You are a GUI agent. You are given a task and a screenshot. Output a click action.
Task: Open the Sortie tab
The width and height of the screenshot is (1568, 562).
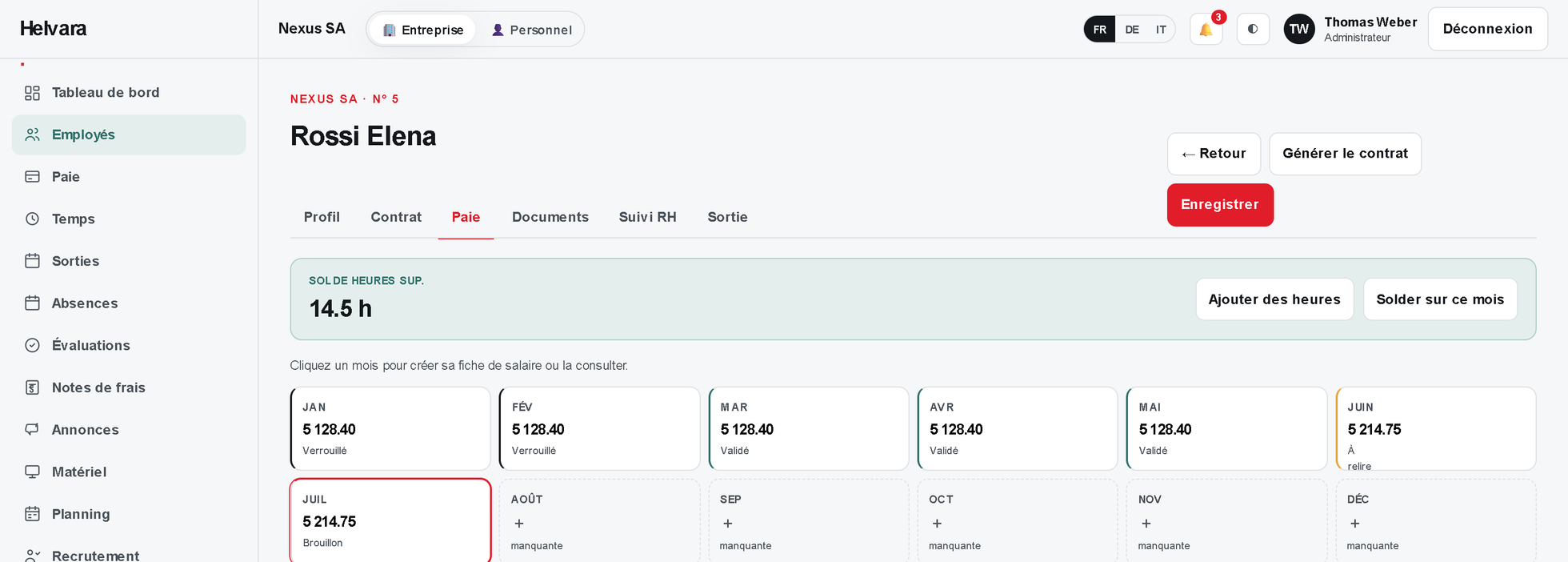[727, 217]
